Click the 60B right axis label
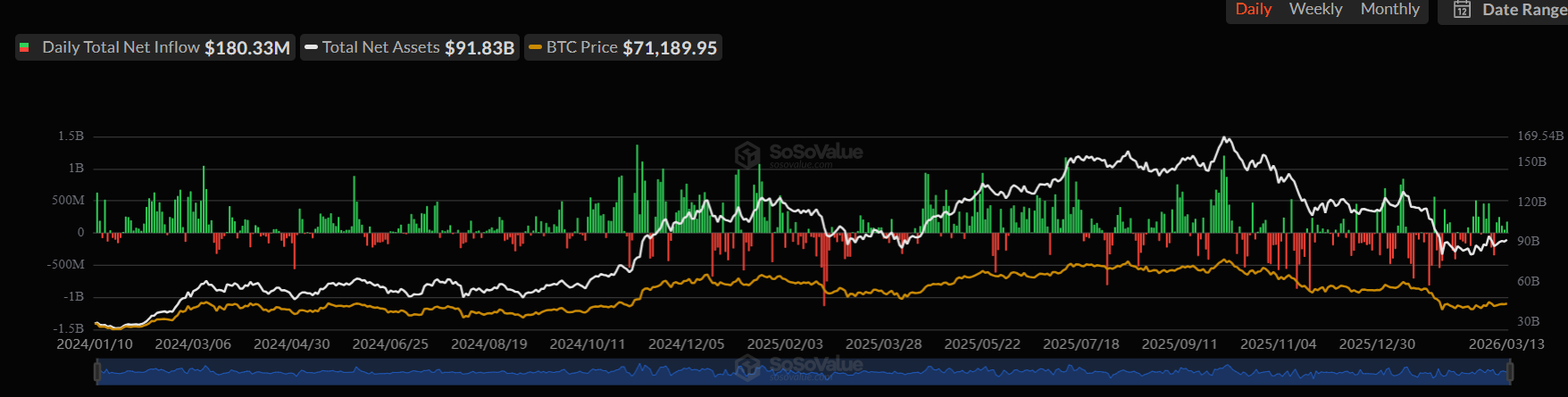Viewport: 1568px width, 397px height. pos(1528,282)
